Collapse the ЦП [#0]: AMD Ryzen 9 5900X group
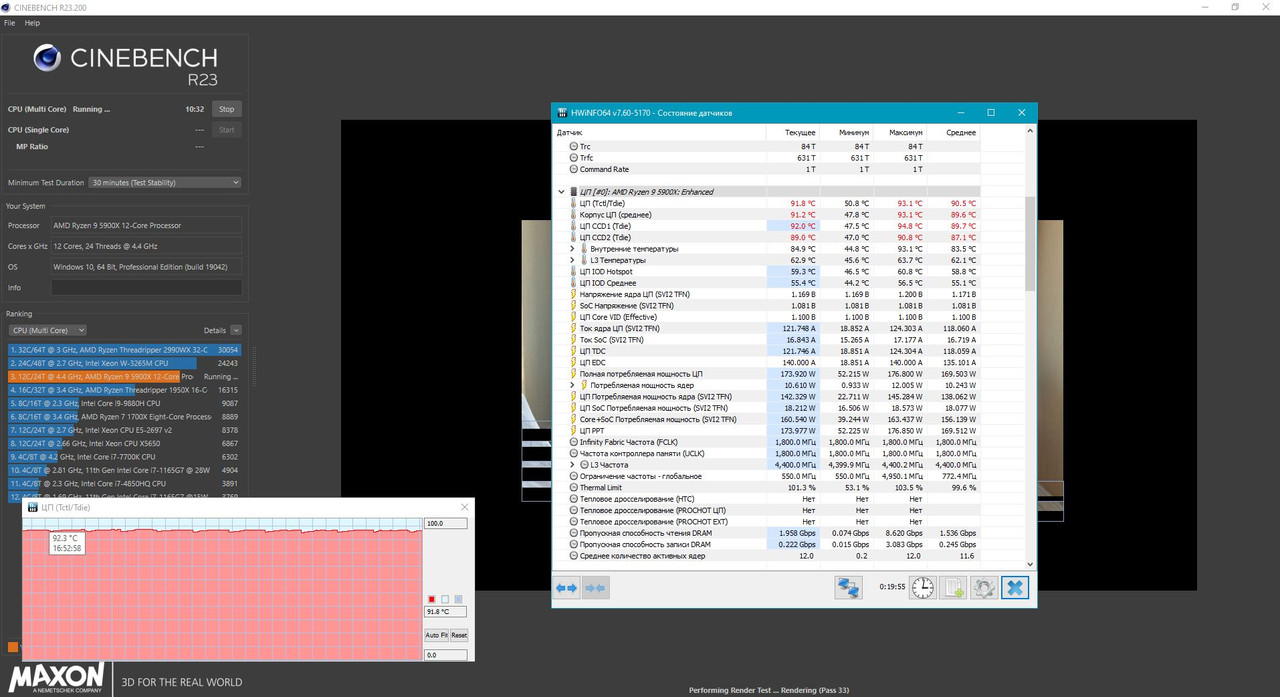This screenshot has height=697, width=1280. click(x=561, y=191)
